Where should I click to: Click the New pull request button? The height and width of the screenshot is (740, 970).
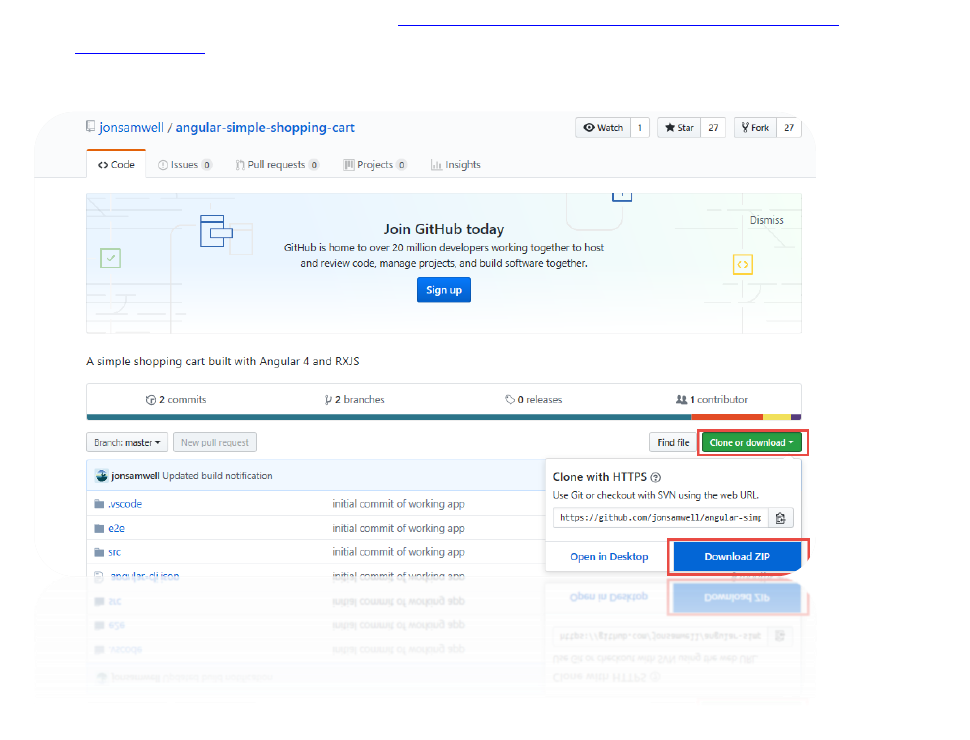215,442
